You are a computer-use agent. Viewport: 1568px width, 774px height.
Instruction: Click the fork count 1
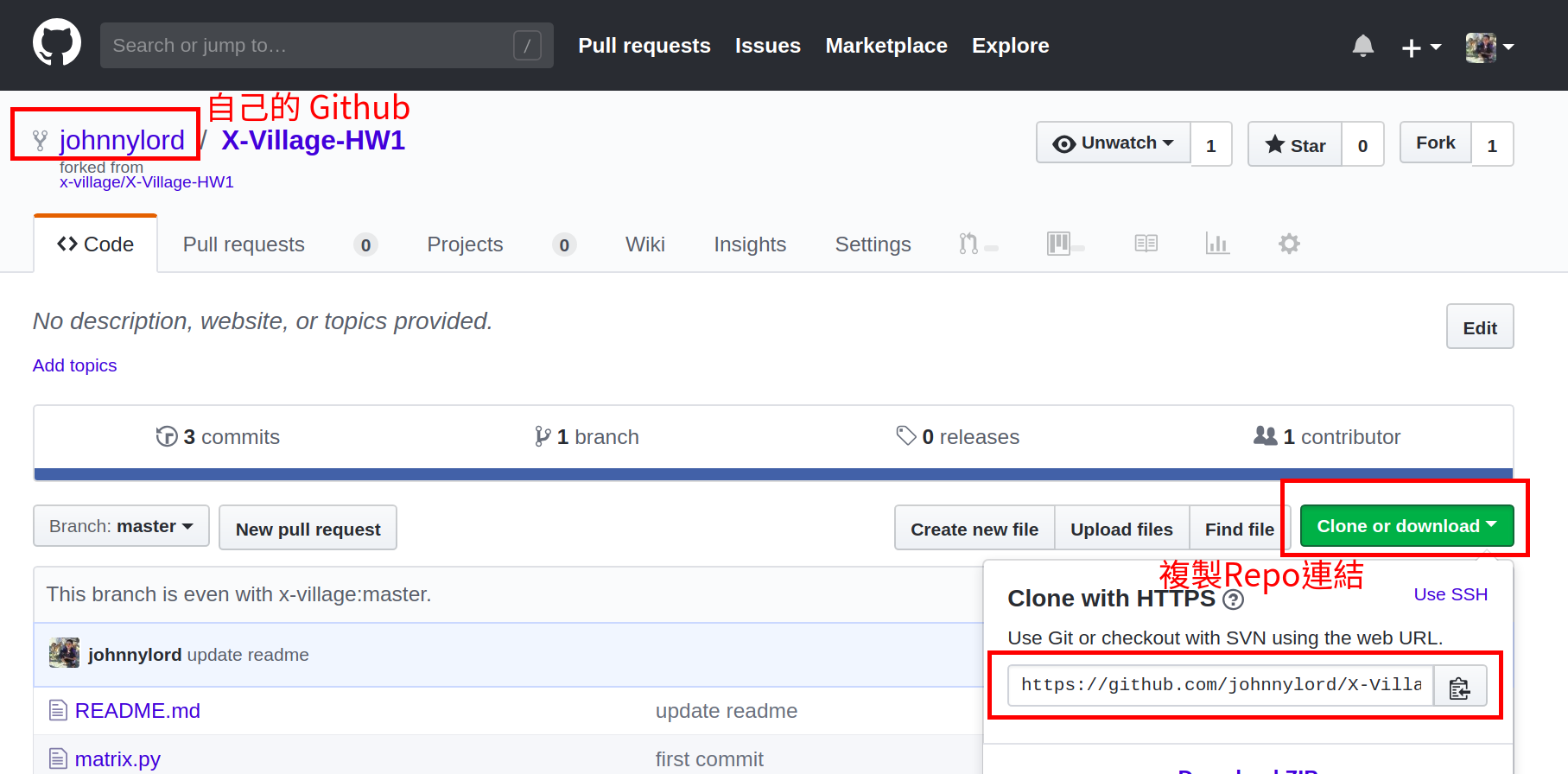1492,145
